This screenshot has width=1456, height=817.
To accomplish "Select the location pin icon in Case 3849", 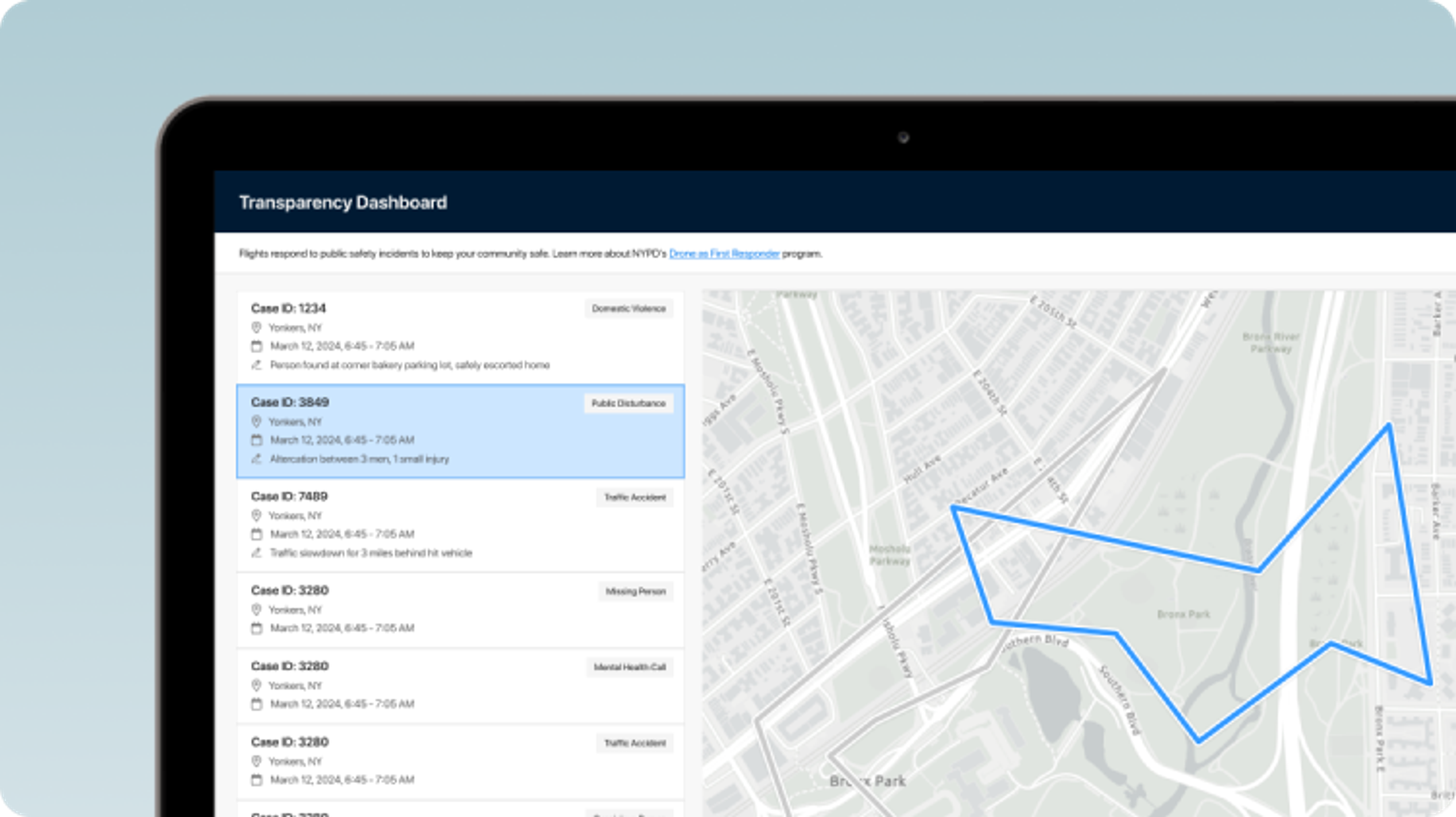I will pos(256,422).
